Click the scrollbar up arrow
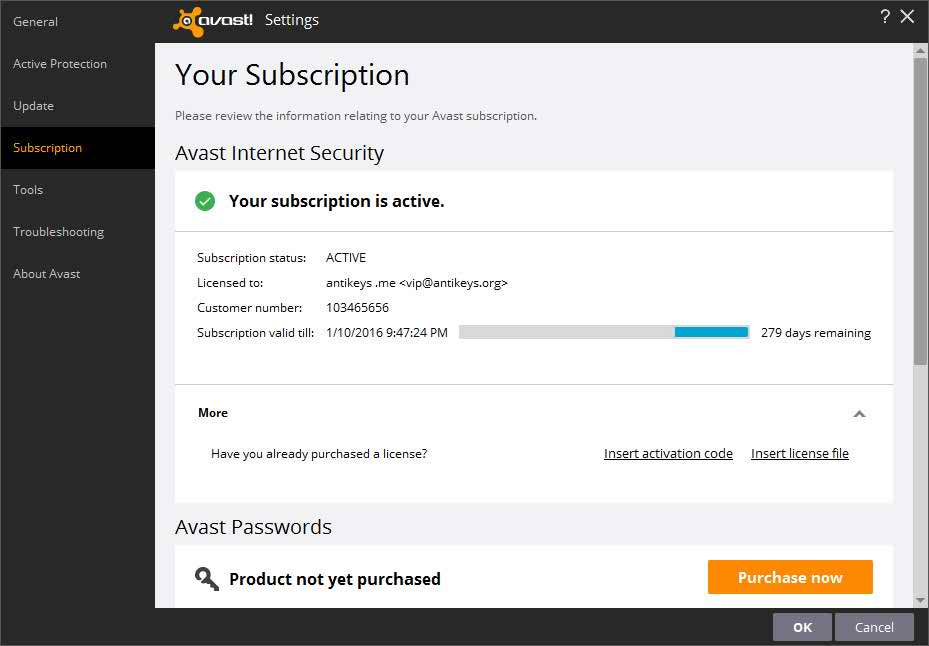 click(x=920, y=51)
